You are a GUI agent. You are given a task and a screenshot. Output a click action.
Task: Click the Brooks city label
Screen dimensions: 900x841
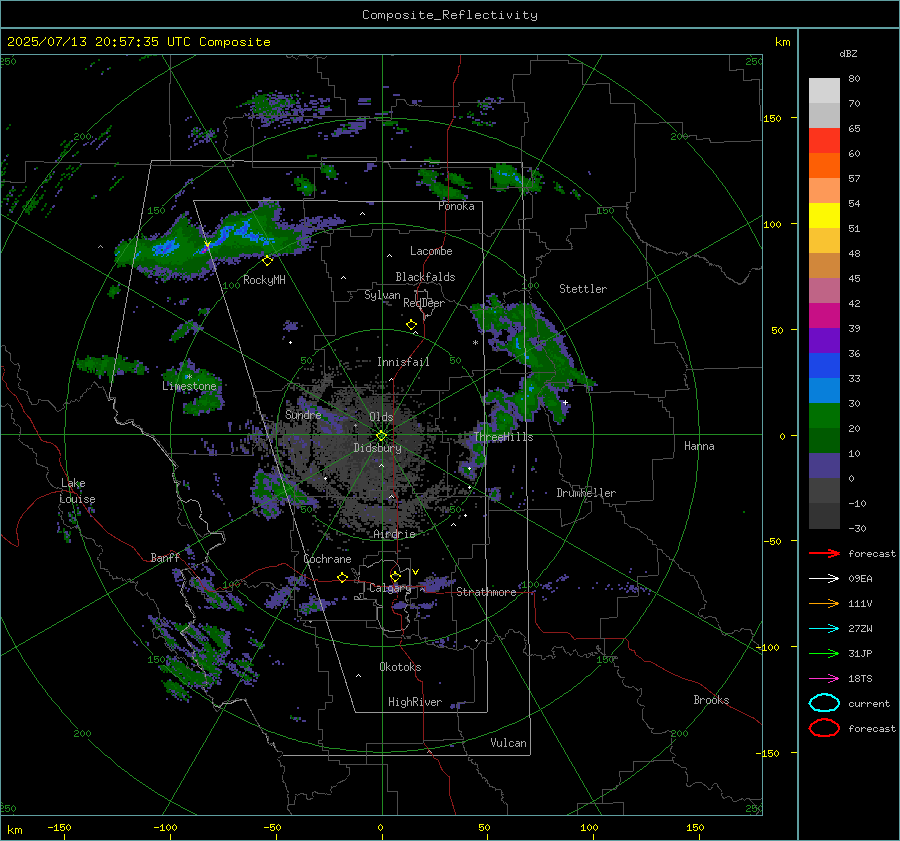tap(711, 700)
